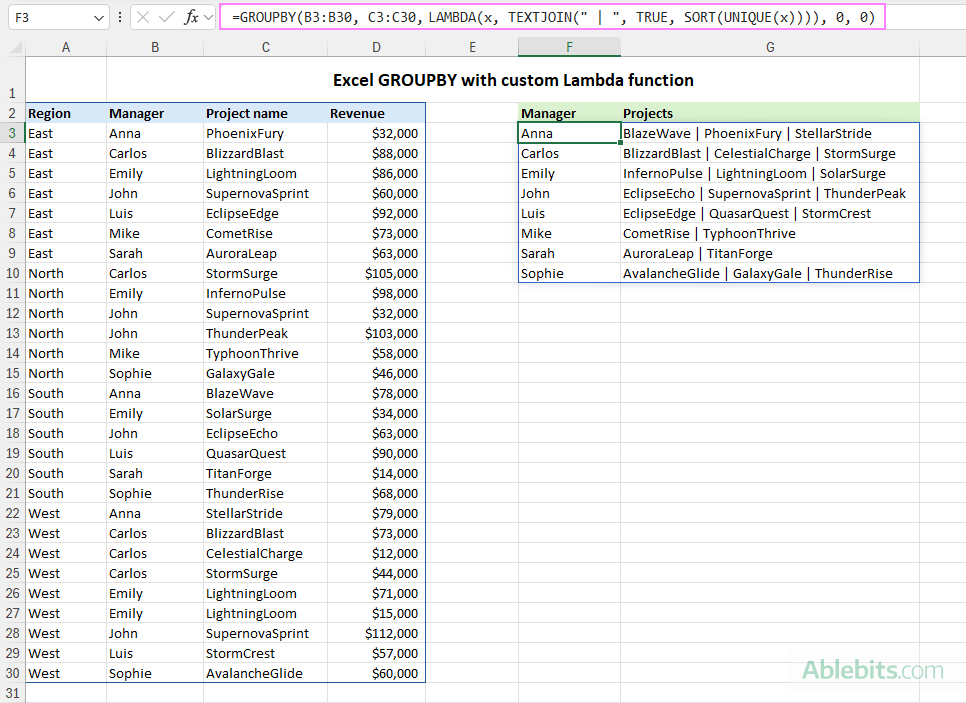The width and height of the screenshot is (966, 703).
Task: Select row 22 header
Action: tap(12, 513)
